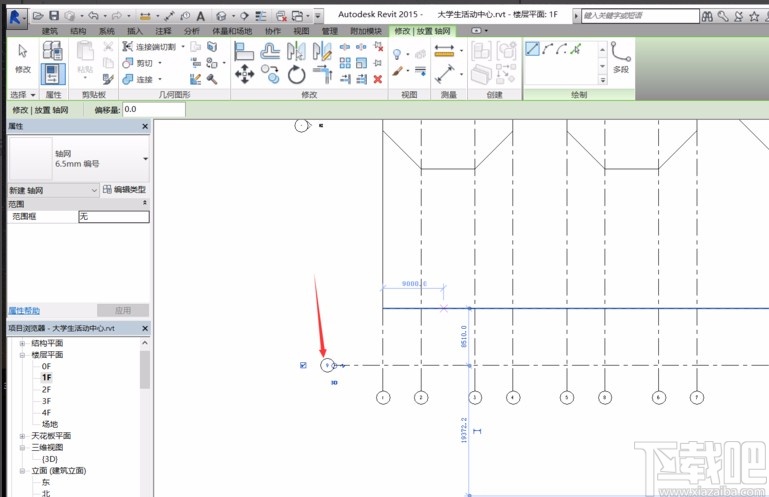Switch to the 修改 | 放置 轴网 tab
The width and height of the screenshot is (769, 497).
pos(422,31)
